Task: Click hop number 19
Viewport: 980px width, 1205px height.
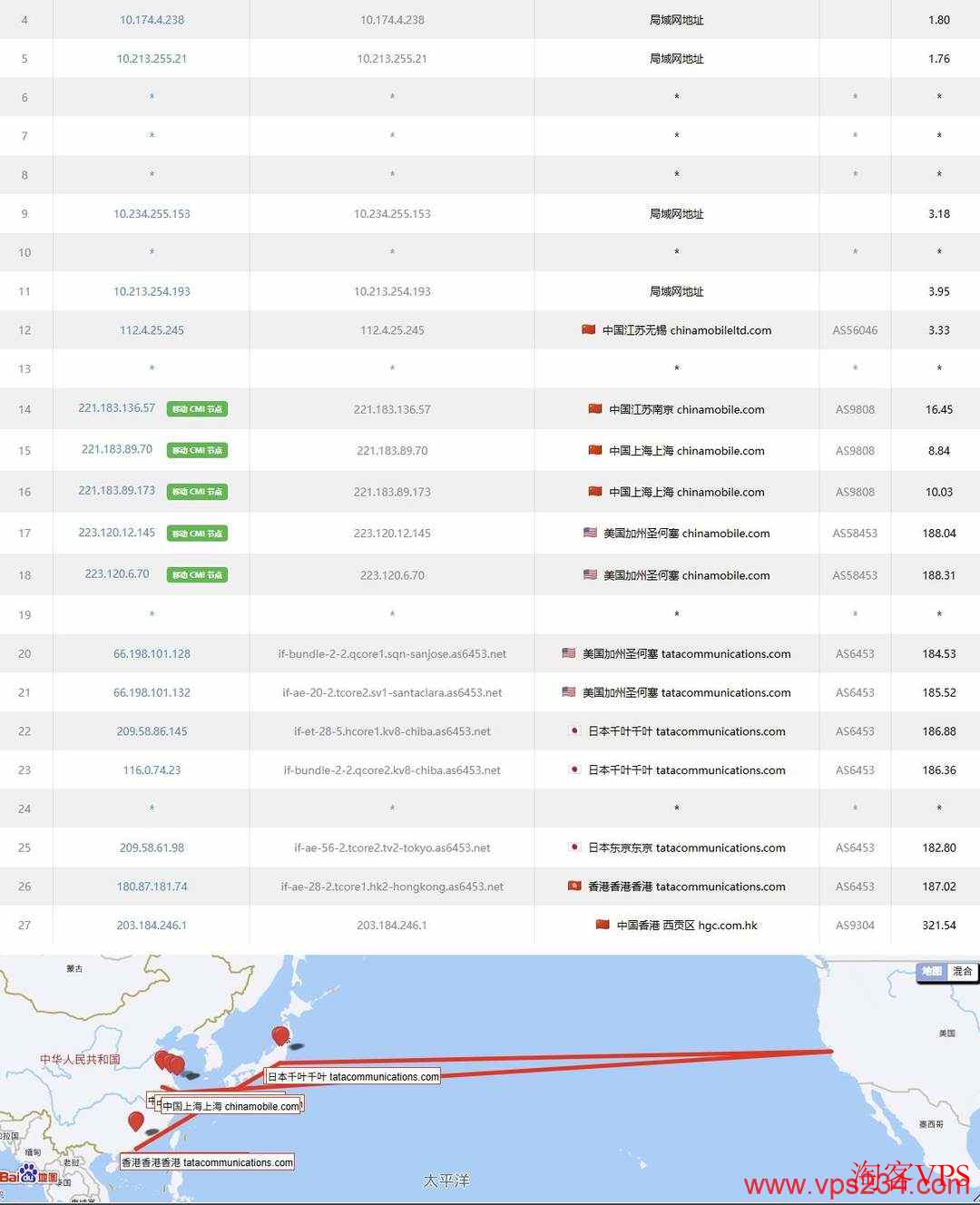Action: click(x=24, y=614)
